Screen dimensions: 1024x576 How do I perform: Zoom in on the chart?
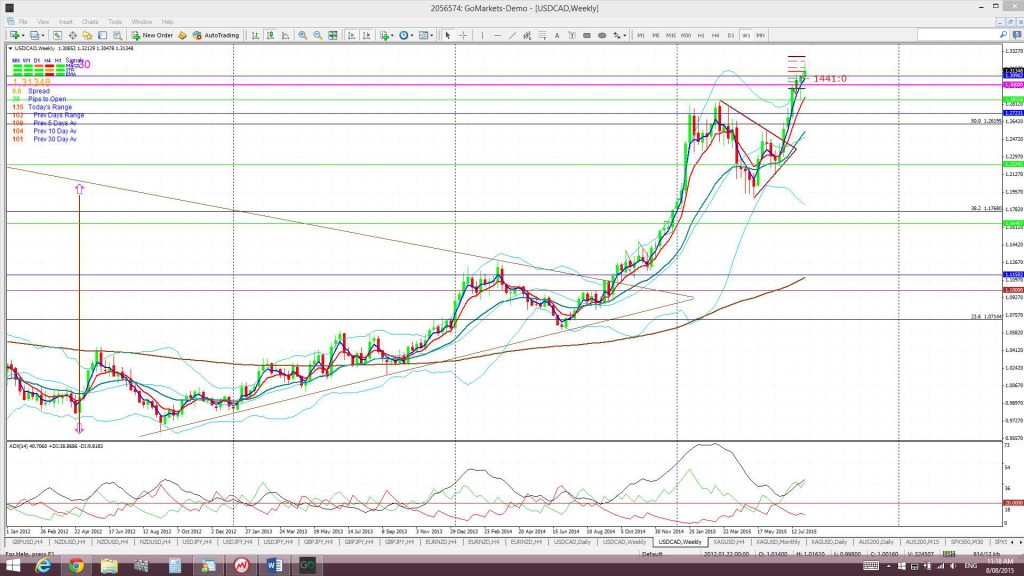(x=302, y=35)
